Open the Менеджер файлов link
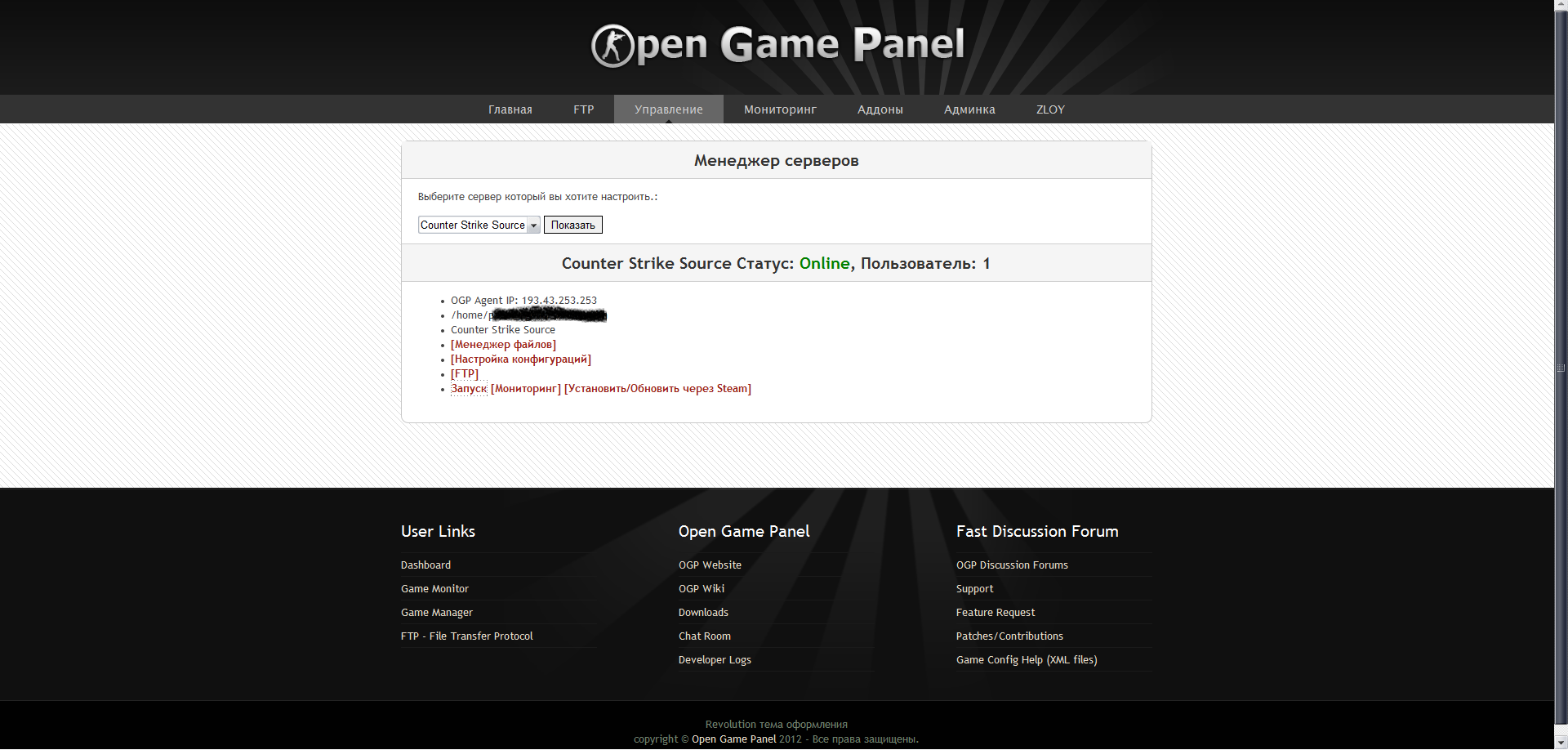1568x750 pixels. [x=503, y=345]
